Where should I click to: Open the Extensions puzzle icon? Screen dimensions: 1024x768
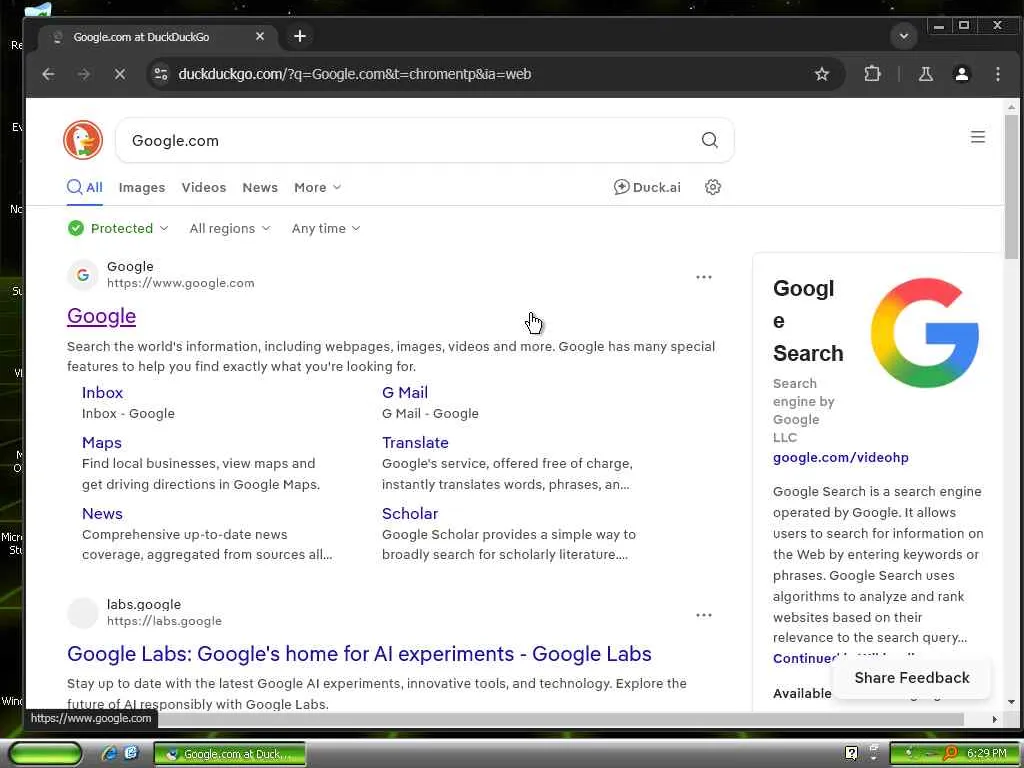(872, 74)
